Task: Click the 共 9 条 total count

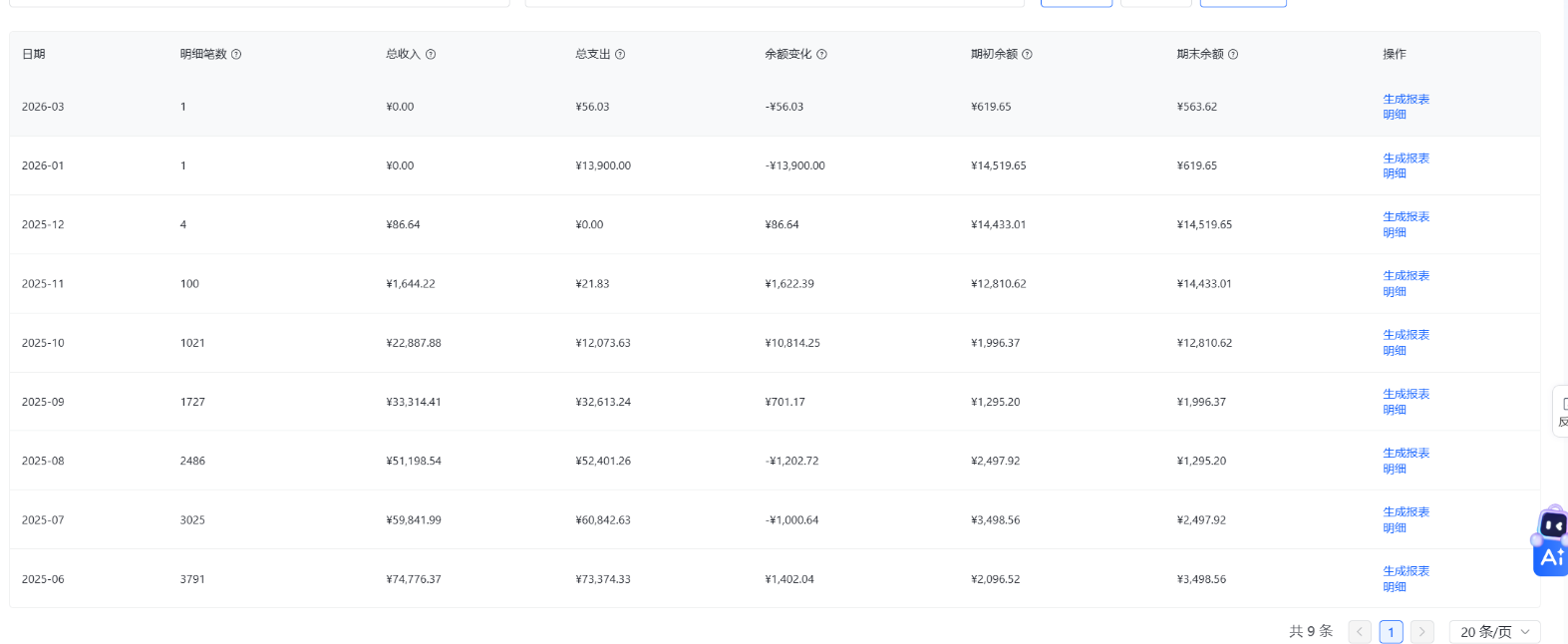Action: [1311, 632]
